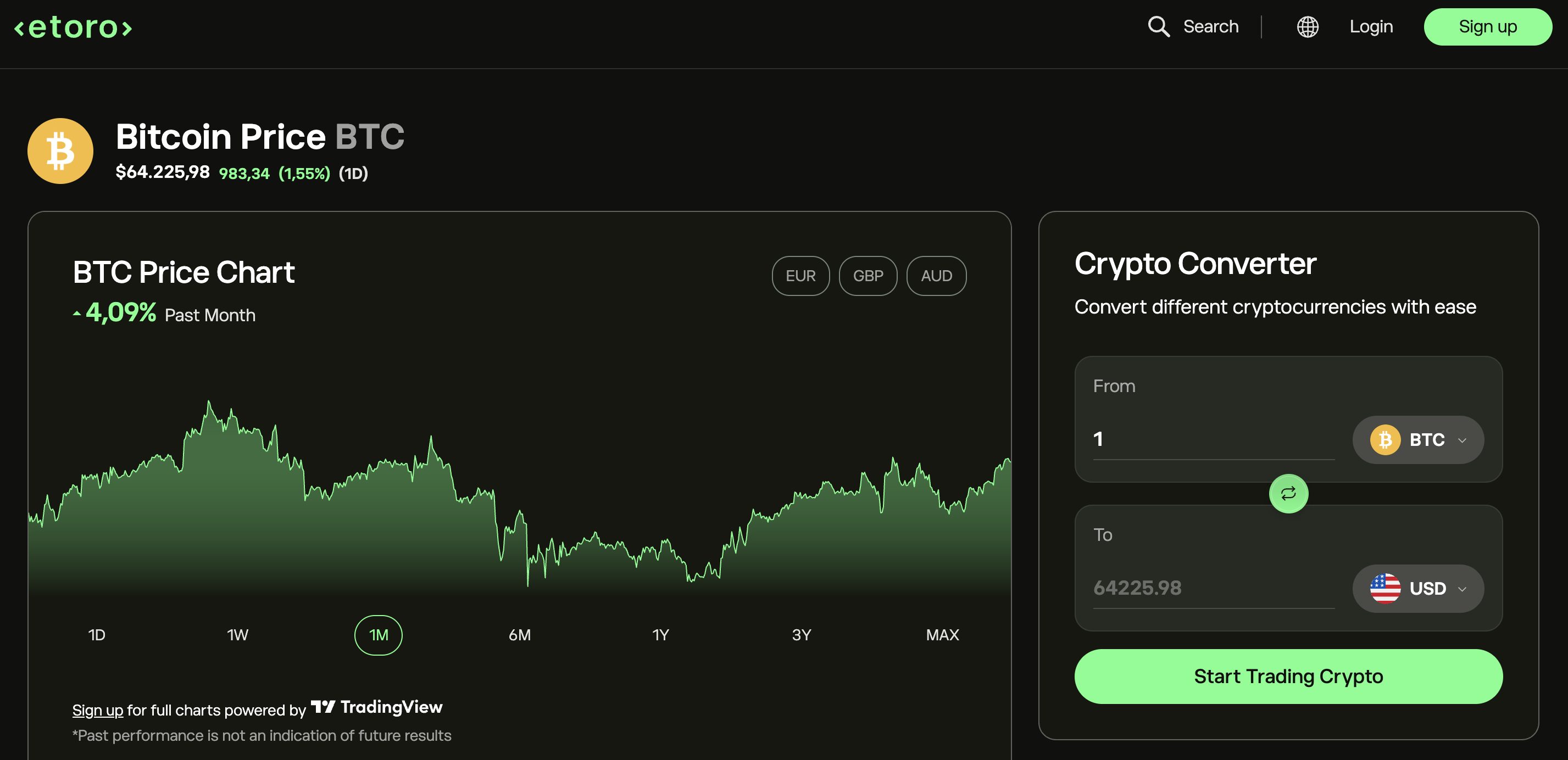Click the Sign up button in header
The image size is (1568, 760).
(1487, 27)
